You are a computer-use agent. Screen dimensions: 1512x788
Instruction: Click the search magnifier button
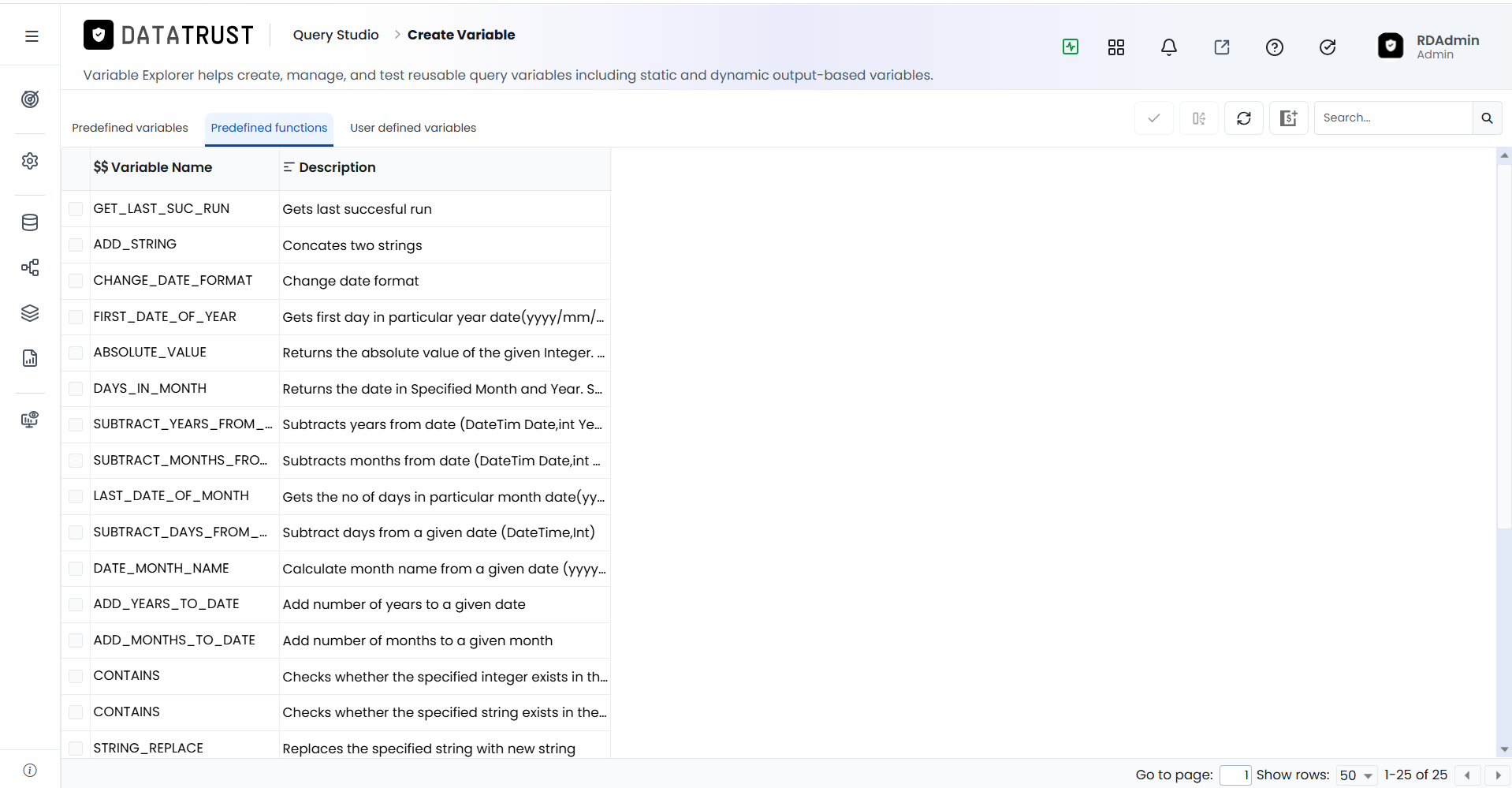click(x=1487, y=118)
